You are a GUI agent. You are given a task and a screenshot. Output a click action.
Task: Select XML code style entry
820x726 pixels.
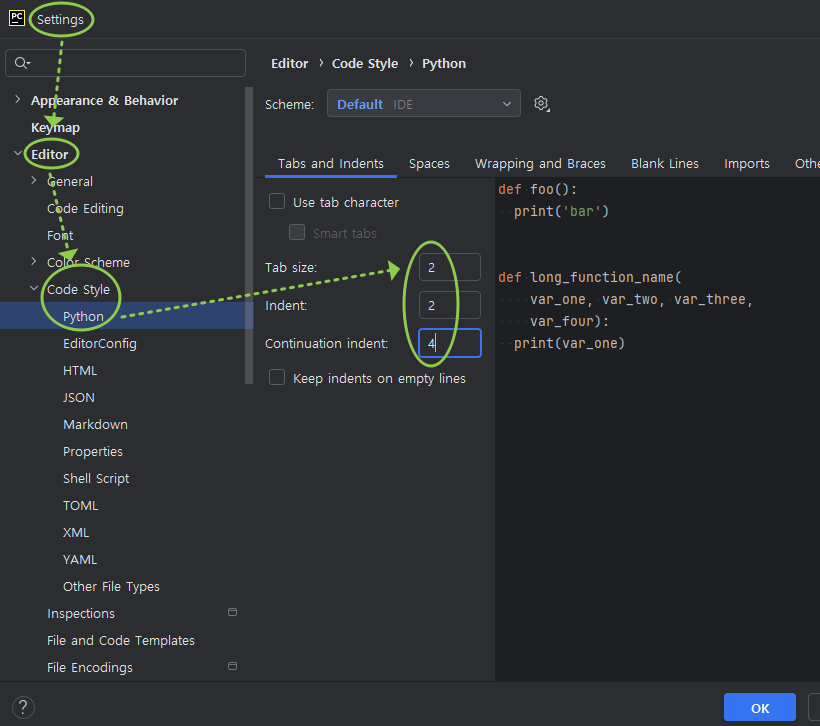76,532
